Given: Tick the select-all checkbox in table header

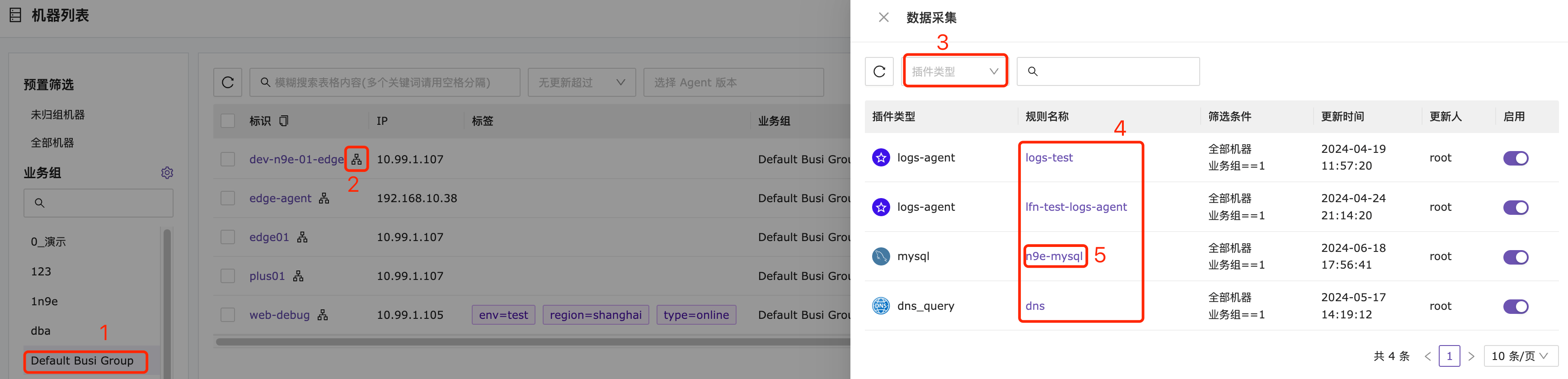Looking at the screenshot, I should (x=228, y=121).
